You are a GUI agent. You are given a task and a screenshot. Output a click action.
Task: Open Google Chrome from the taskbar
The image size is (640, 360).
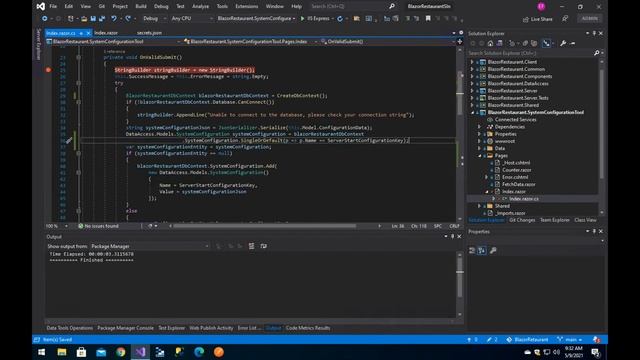pyautogui.click(x=120, y=352)
